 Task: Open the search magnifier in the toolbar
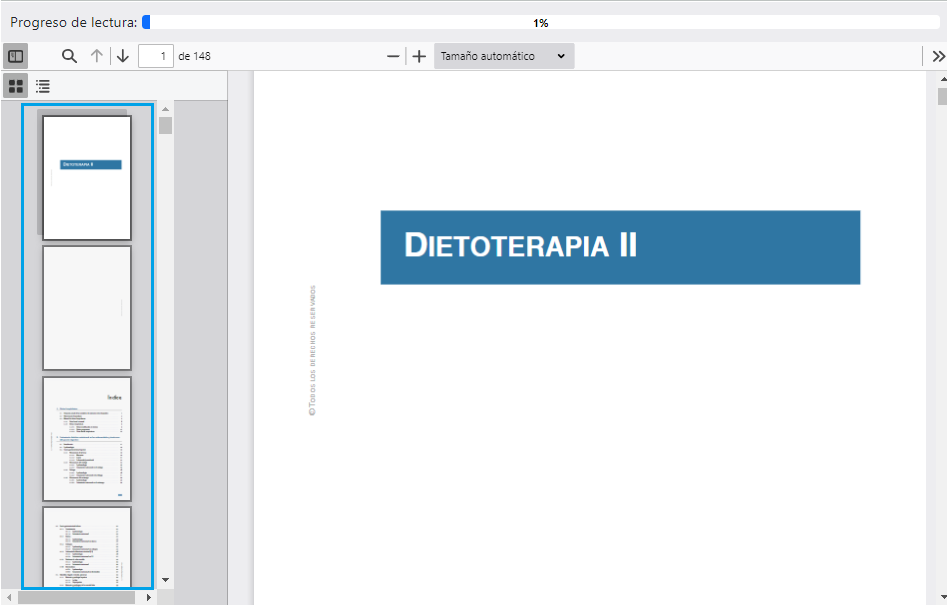click(x=69, y=56)
